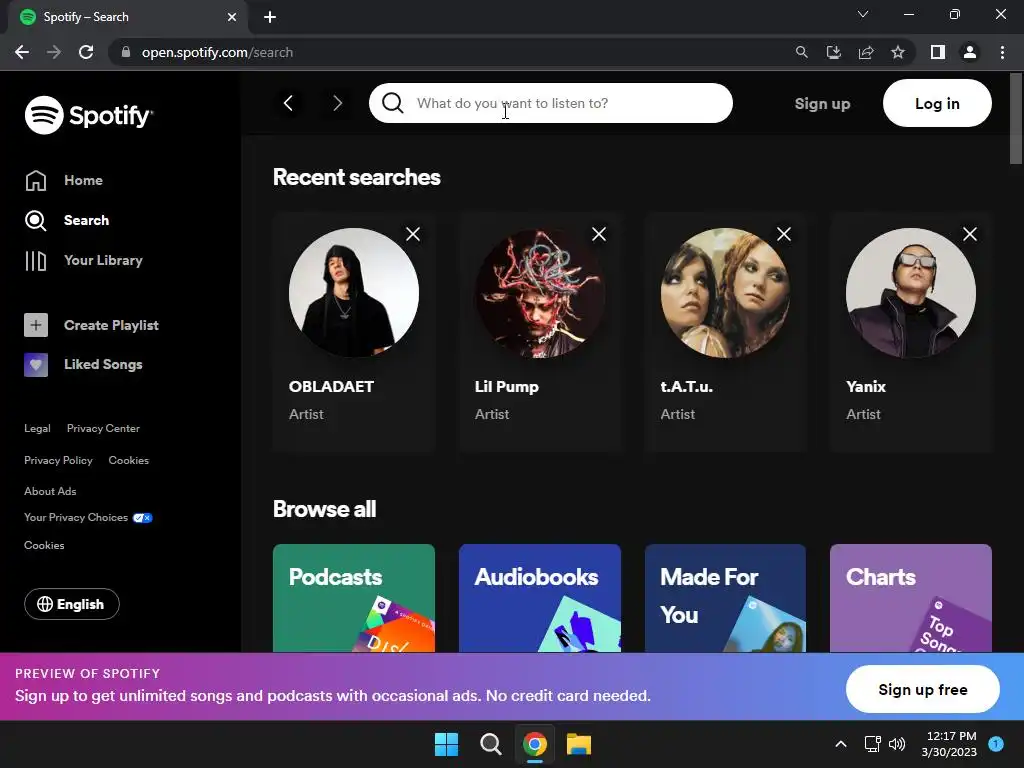This screenshot has height=768, width=1024.
Task: Focus the 'What do you want to listen to?' field
Action: click(x=551, y=103)
